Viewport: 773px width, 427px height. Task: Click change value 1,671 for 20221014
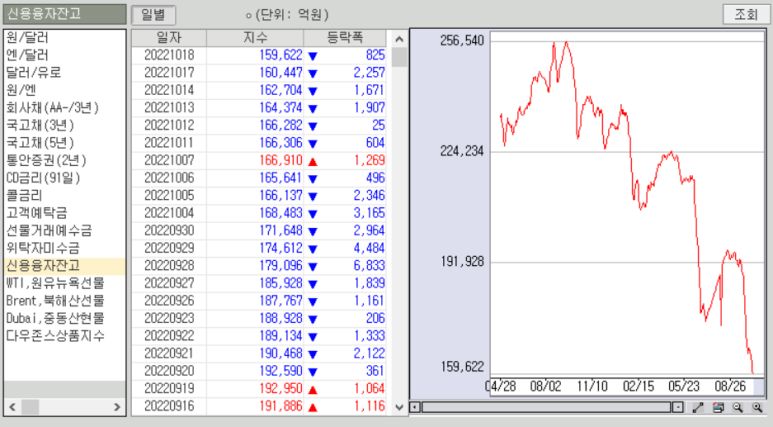[369, 90]
